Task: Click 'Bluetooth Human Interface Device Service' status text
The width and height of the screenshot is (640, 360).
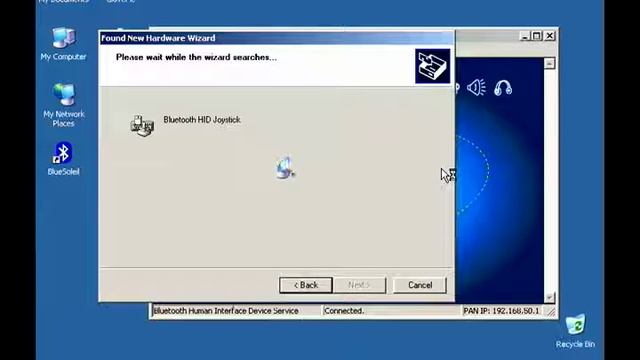Action: click(x=226, y=311)
